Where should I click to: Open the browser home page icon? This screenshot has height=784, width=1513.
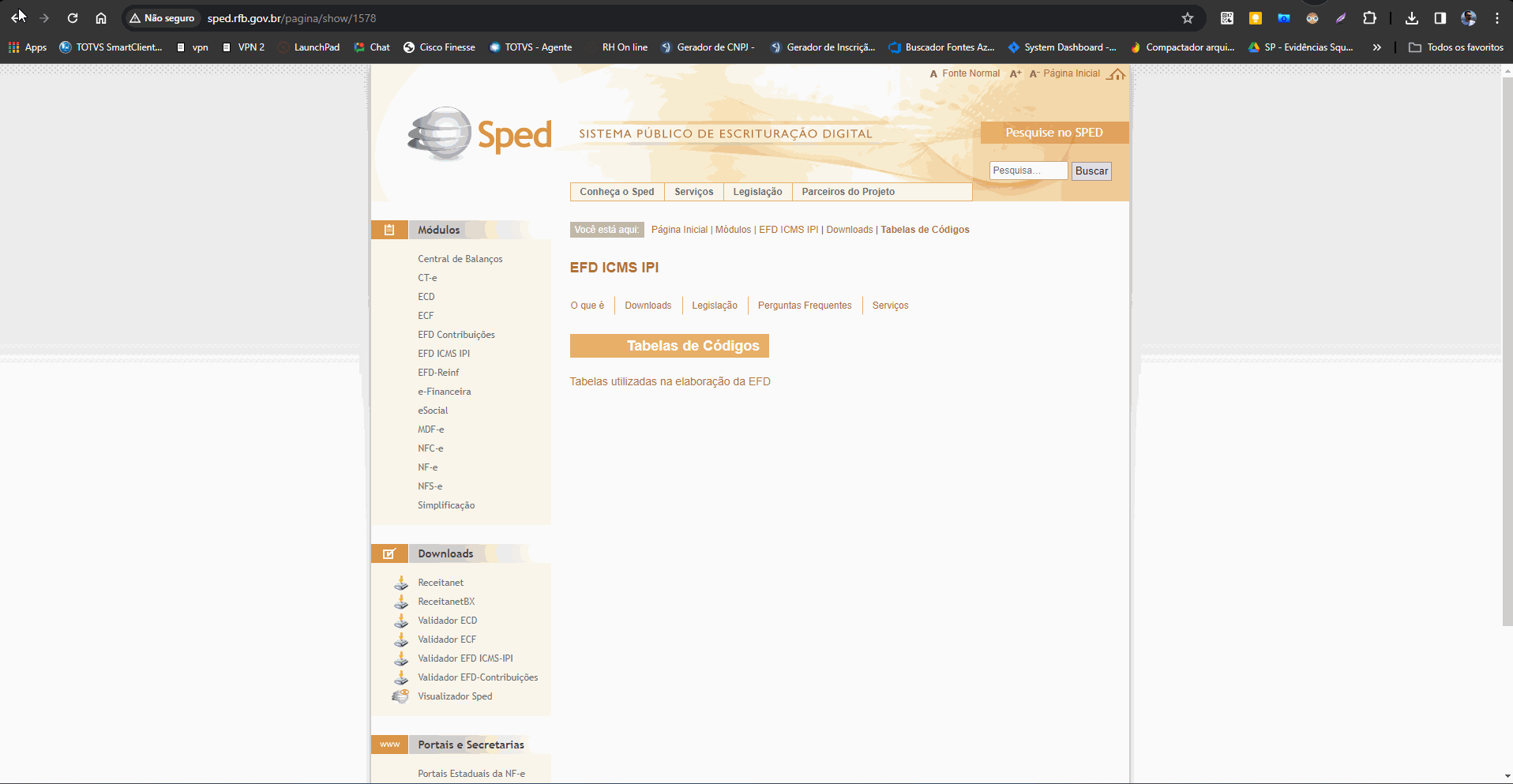tap(101, 18)
